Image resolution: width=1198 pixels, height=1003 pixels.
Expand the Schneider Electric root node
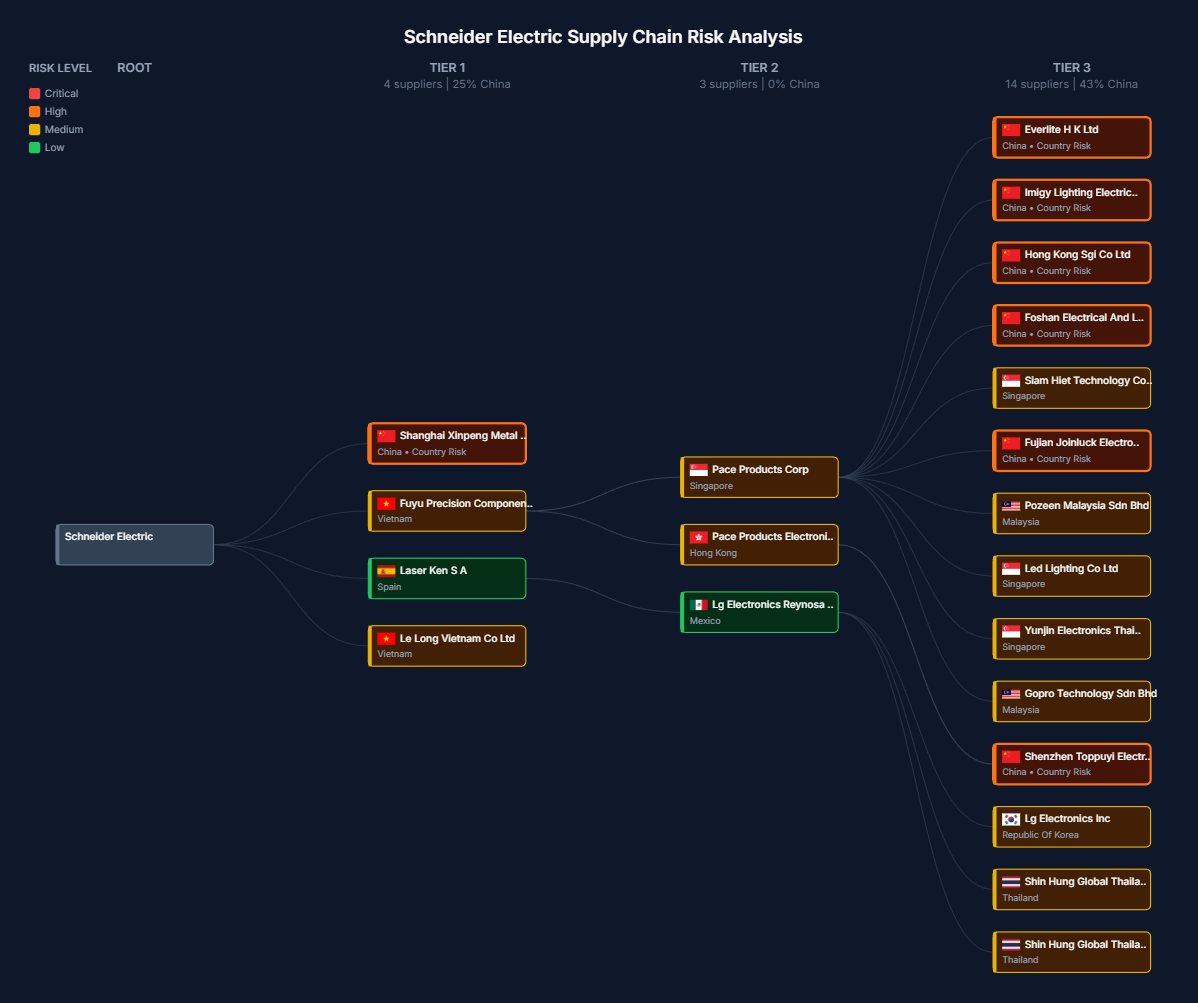134,544
